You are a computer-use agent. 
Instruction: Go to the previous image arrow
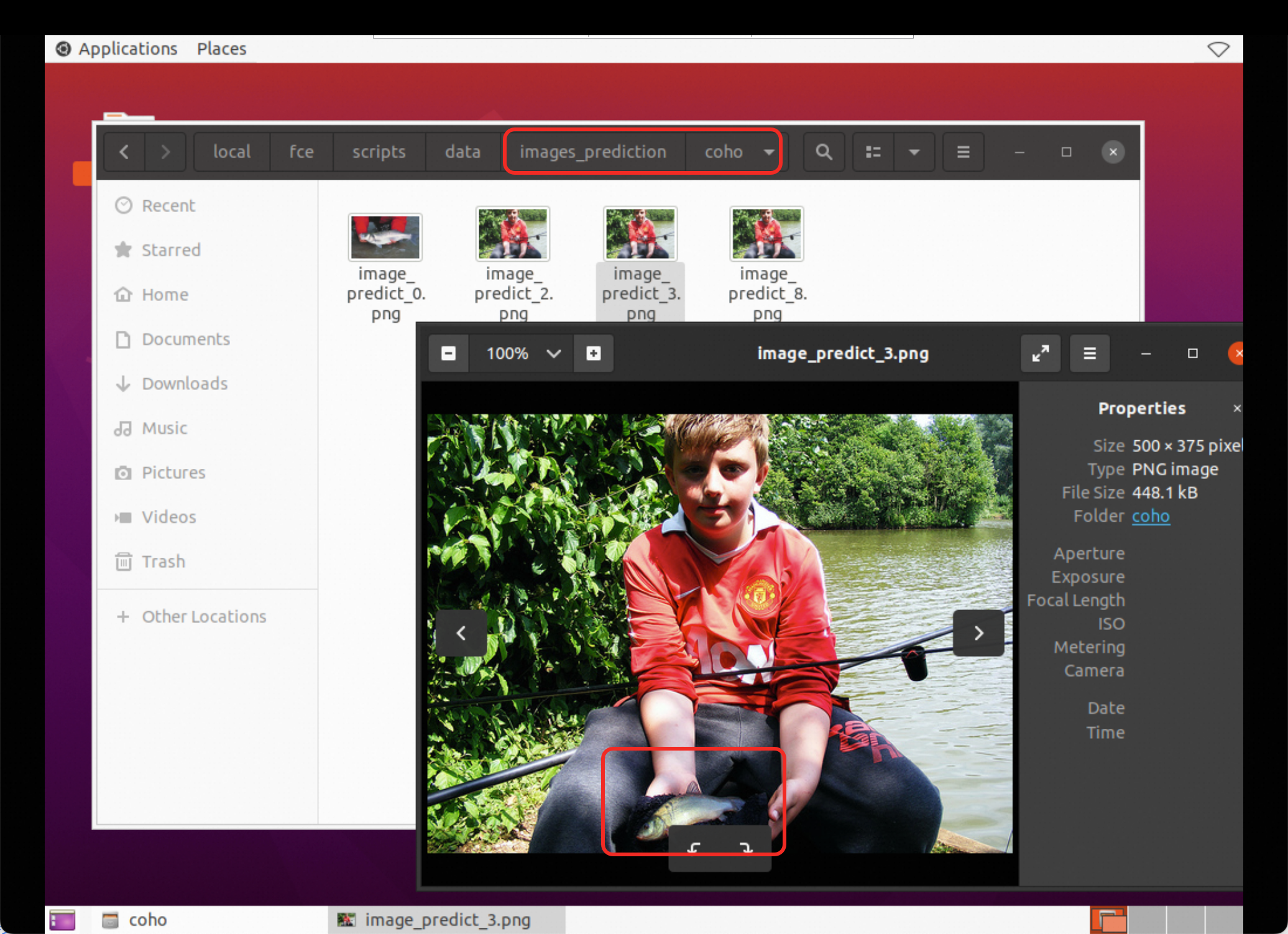(461, 633)
